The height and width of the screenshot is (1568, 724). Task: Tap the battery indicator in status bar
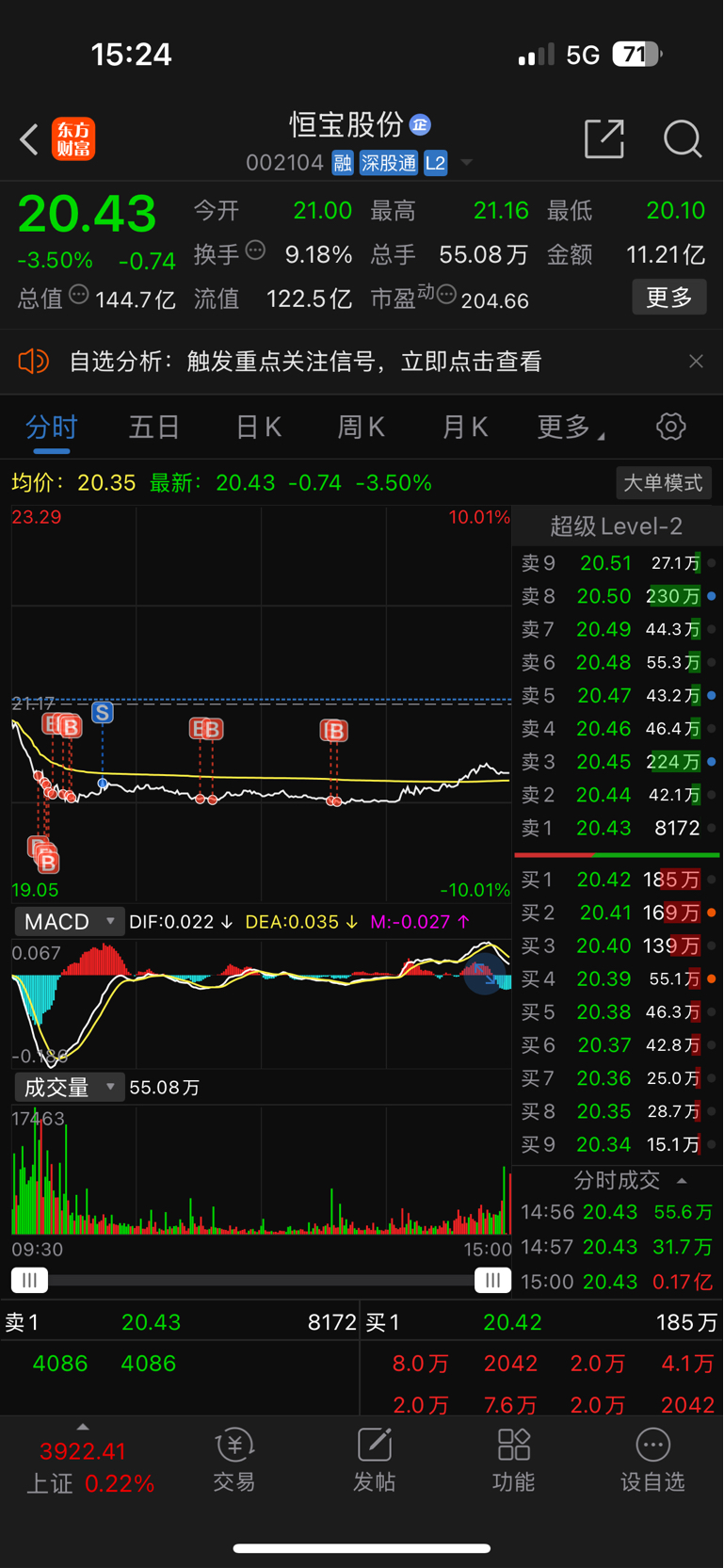click(637, 55)
